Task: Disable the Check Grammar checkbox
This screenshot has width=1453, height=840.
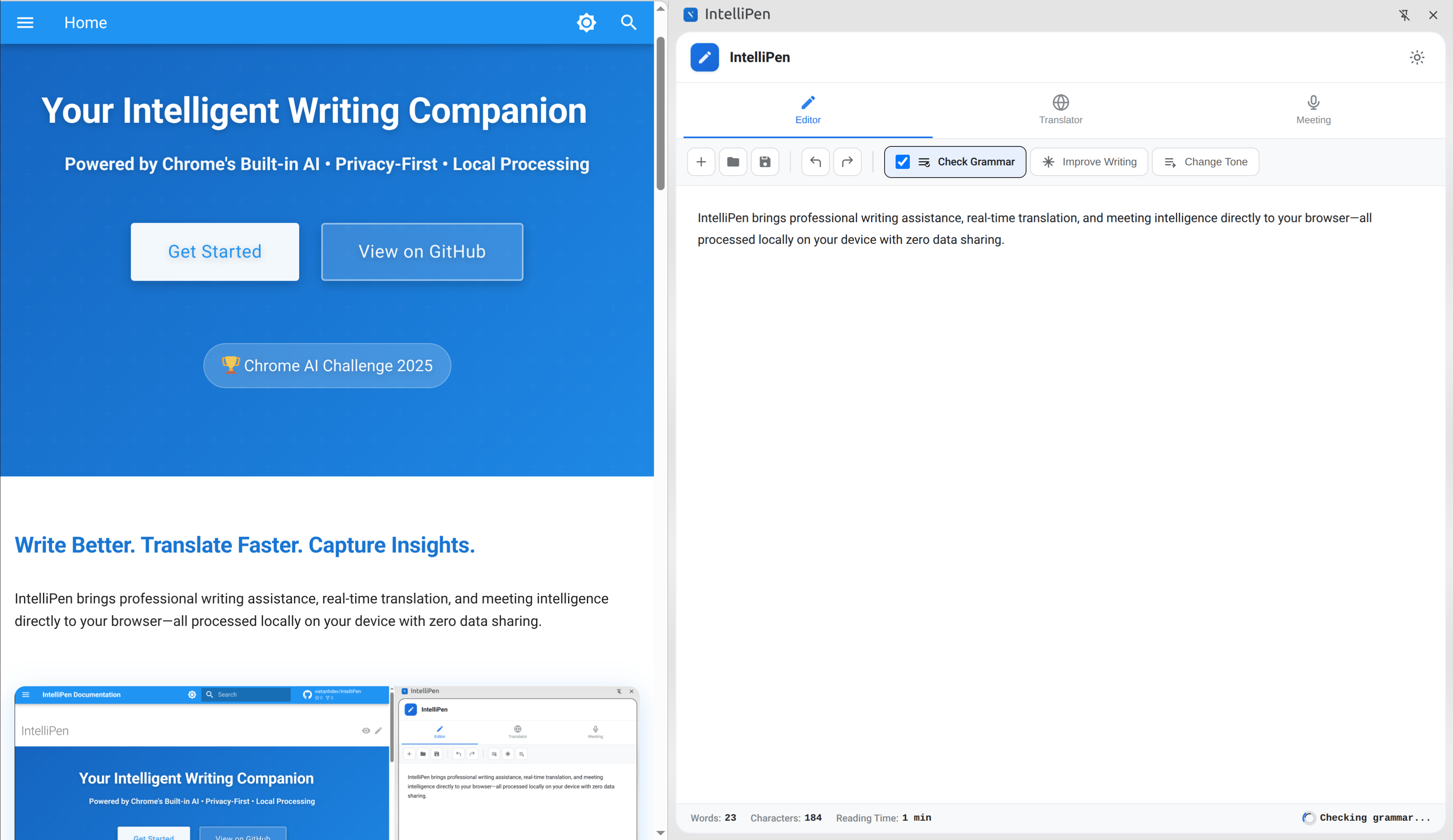Action: [902, 162]
